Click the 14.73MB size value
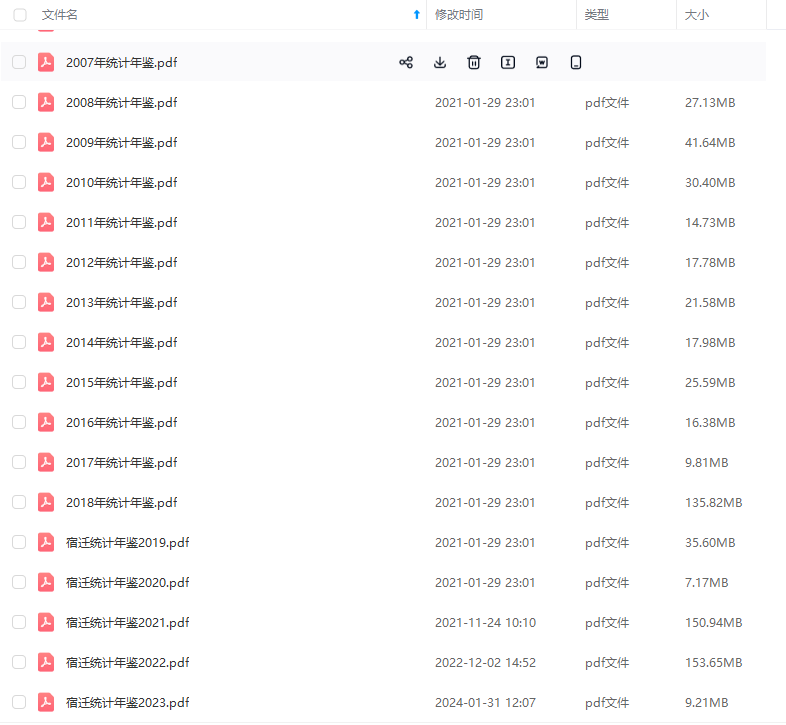Screen dimensions: 786x725 click(710, 222)
